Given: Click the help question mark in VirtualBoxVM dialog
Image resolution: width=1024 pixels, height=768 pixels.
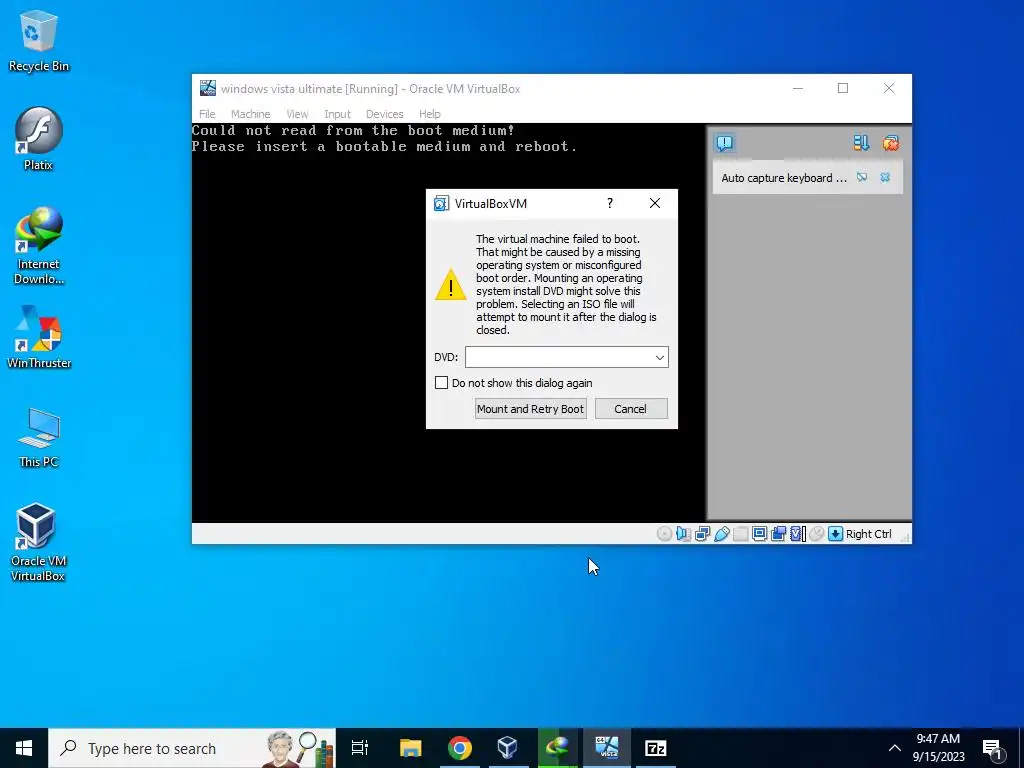Looking at the screenshot, I should point(610,203).
